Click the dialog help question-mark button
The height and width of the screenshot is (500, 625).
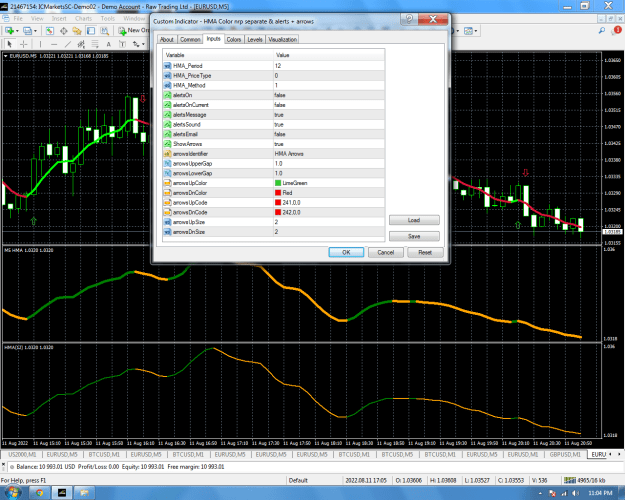pyautogui.click(x=409, y=19)
